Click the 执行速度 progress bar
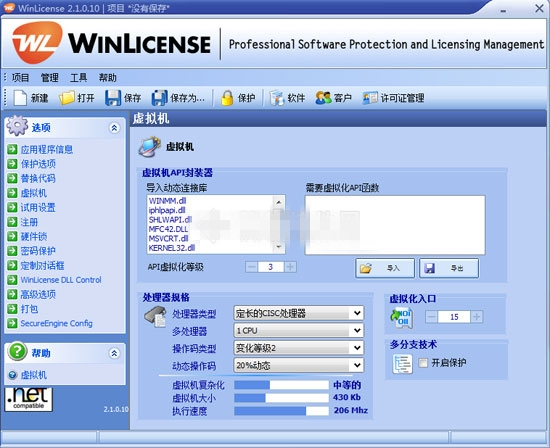Viewport: 550px width, 448px height. [x=281, y=411]
